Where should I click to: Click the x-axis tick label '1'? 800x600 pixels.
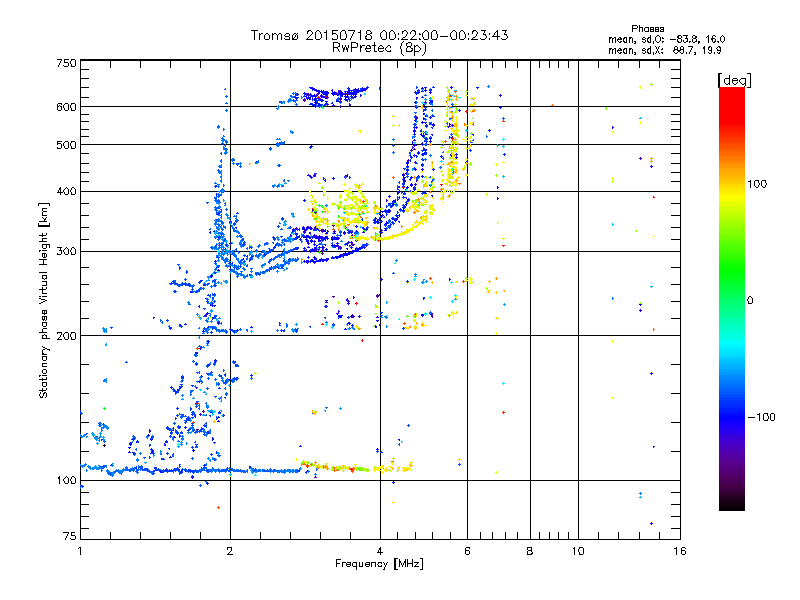(x=80, y=551)
